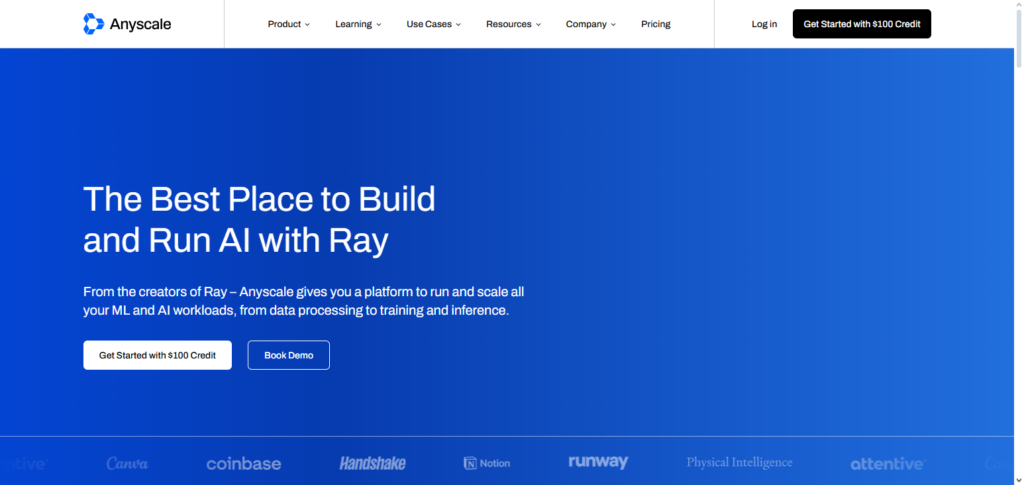Expand the Company dropdown chevron
Screen dimensions: 1024x485
pos(613,25)
